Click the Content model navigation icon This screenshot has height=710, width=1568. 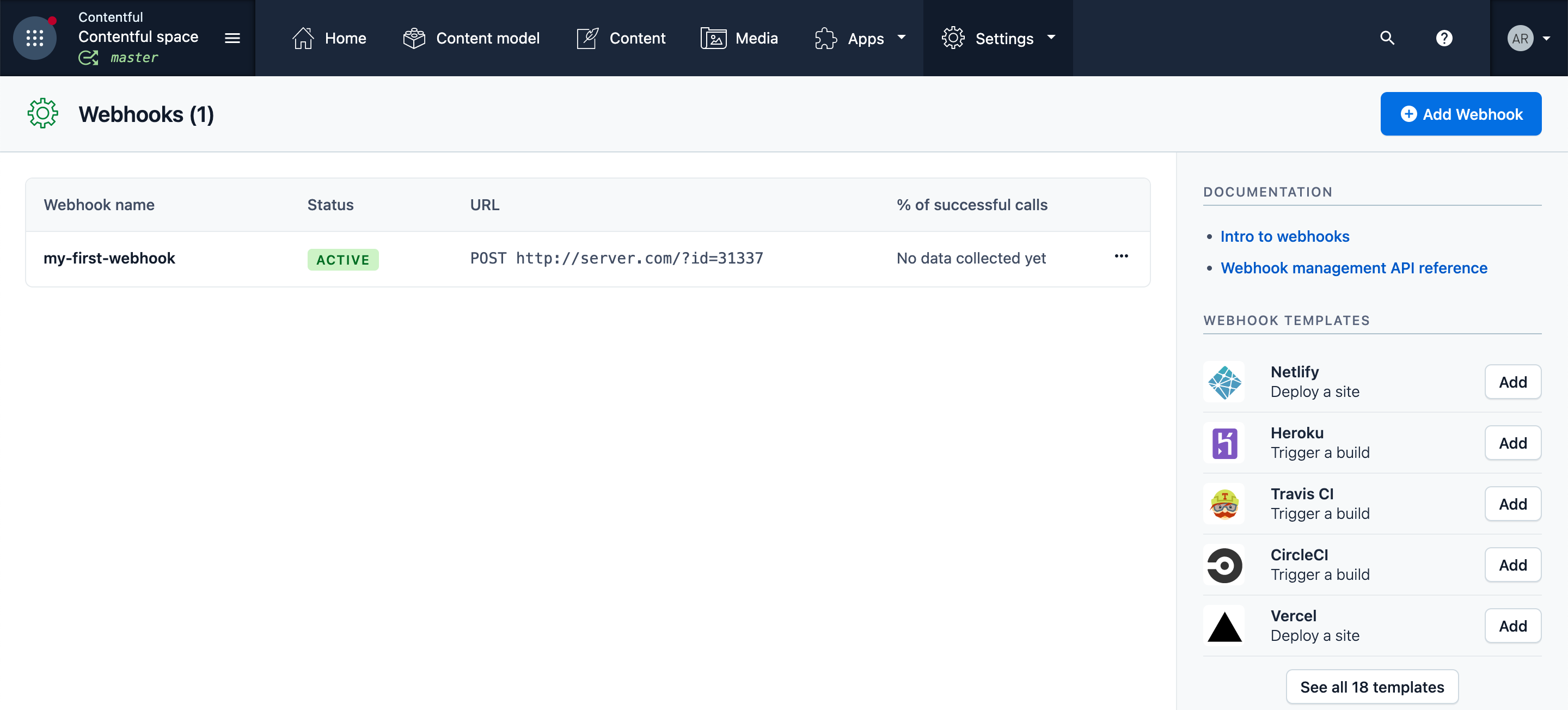[414, 38]
